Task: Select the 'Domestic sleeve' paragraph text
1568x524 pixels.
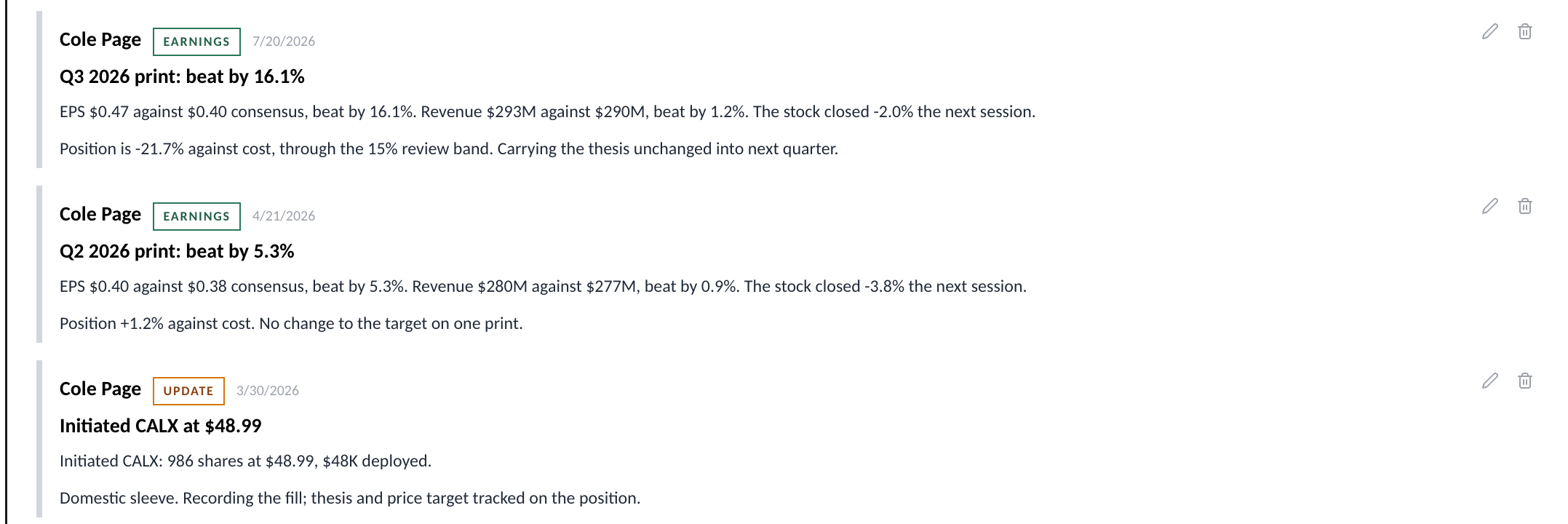Action: pos(350,499)
